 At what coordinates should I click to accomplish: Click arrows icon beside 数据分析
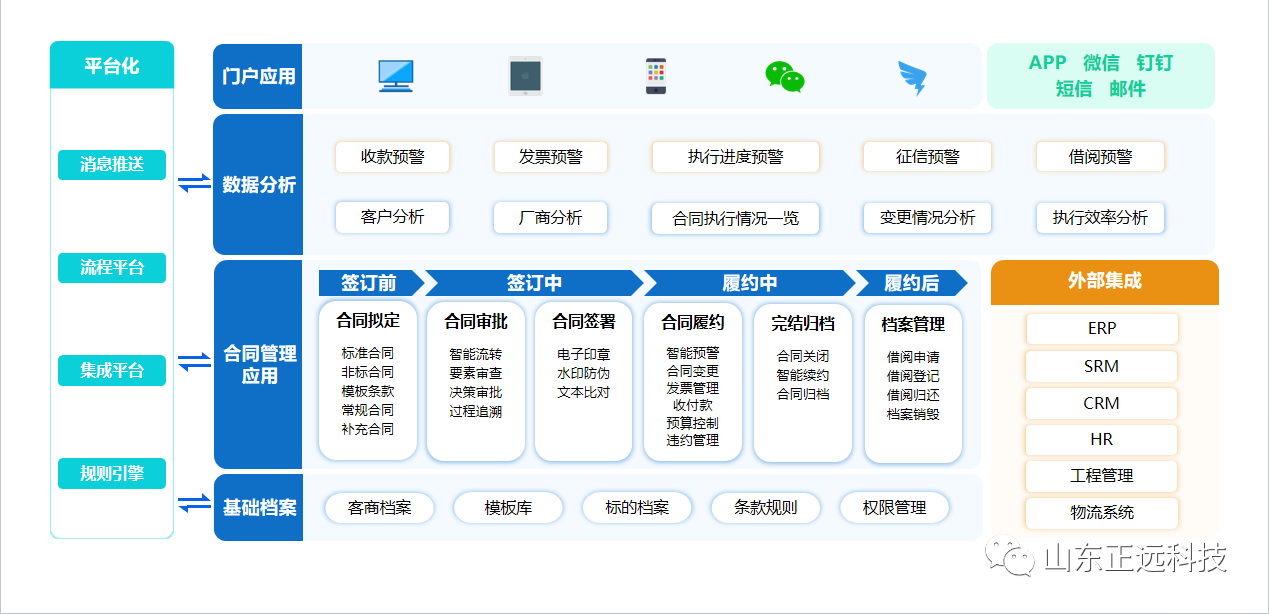point(194,183)
